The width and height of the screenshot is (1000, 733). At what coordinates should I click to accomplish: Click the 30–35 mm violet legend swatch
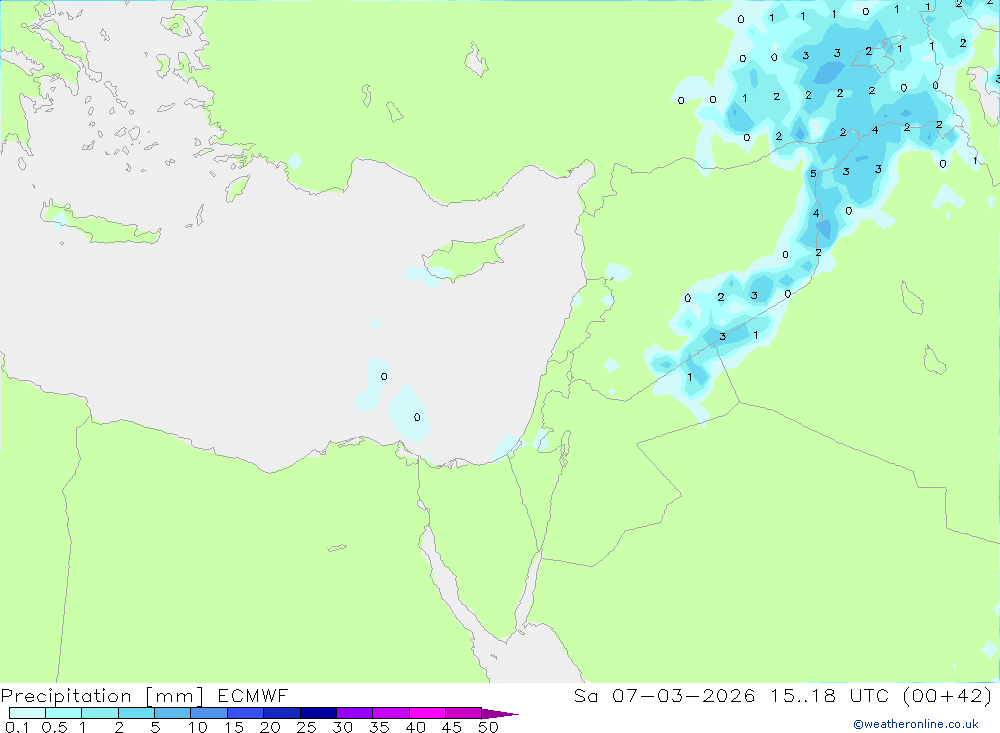(x=355, y=713)
